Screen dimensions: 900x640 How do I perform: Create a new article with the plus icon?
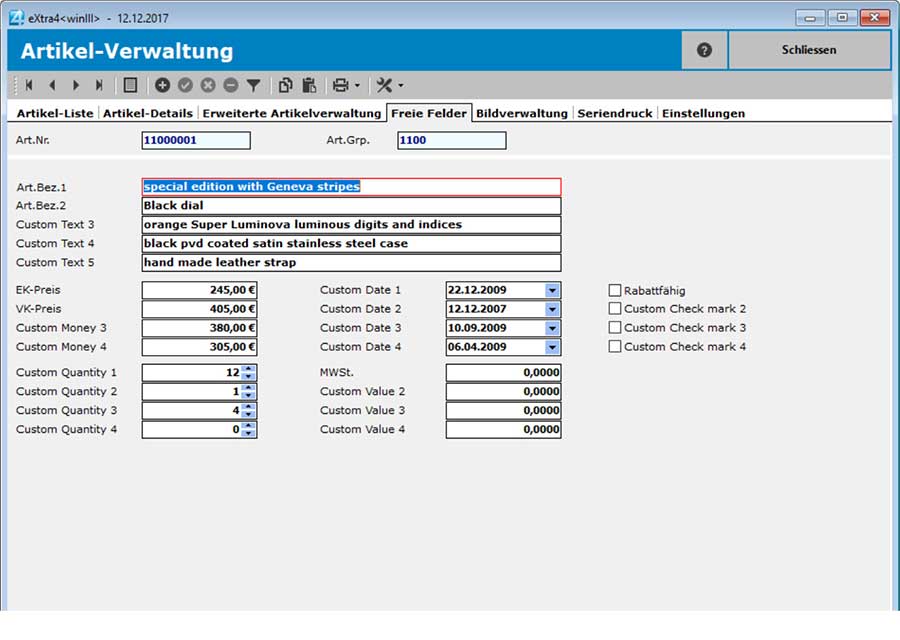click(162, 85)
